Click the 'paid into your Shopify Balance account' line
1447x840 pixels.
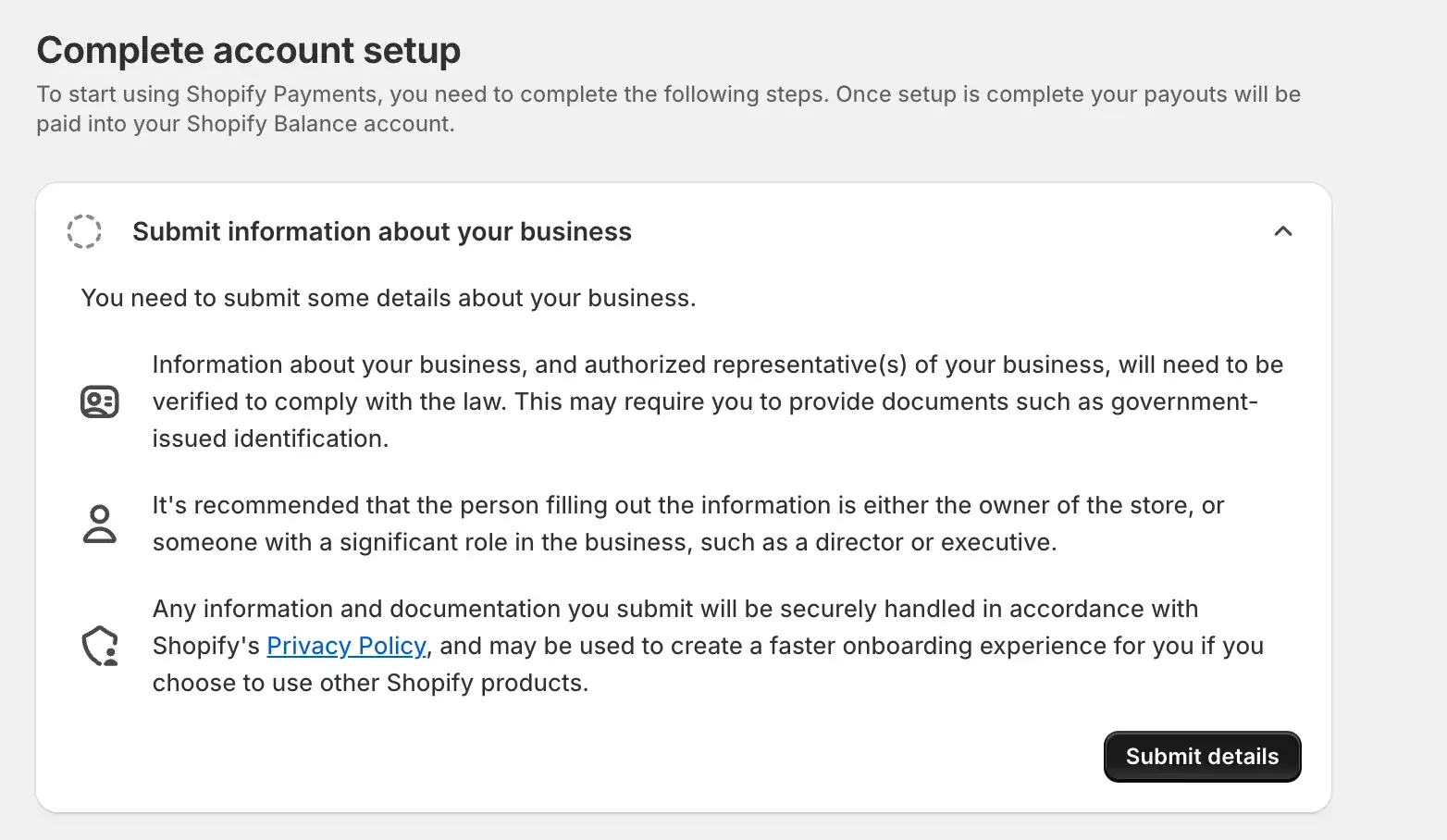pos(245,124)
